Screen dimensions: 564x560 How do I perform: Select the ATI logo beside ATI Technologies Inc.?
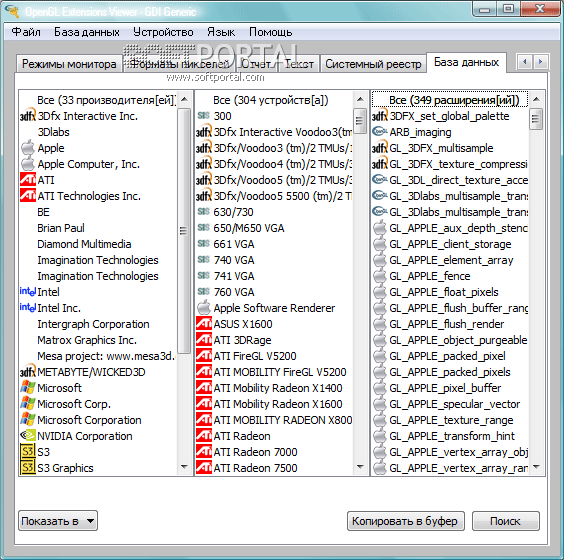click(x=28, y=196)
